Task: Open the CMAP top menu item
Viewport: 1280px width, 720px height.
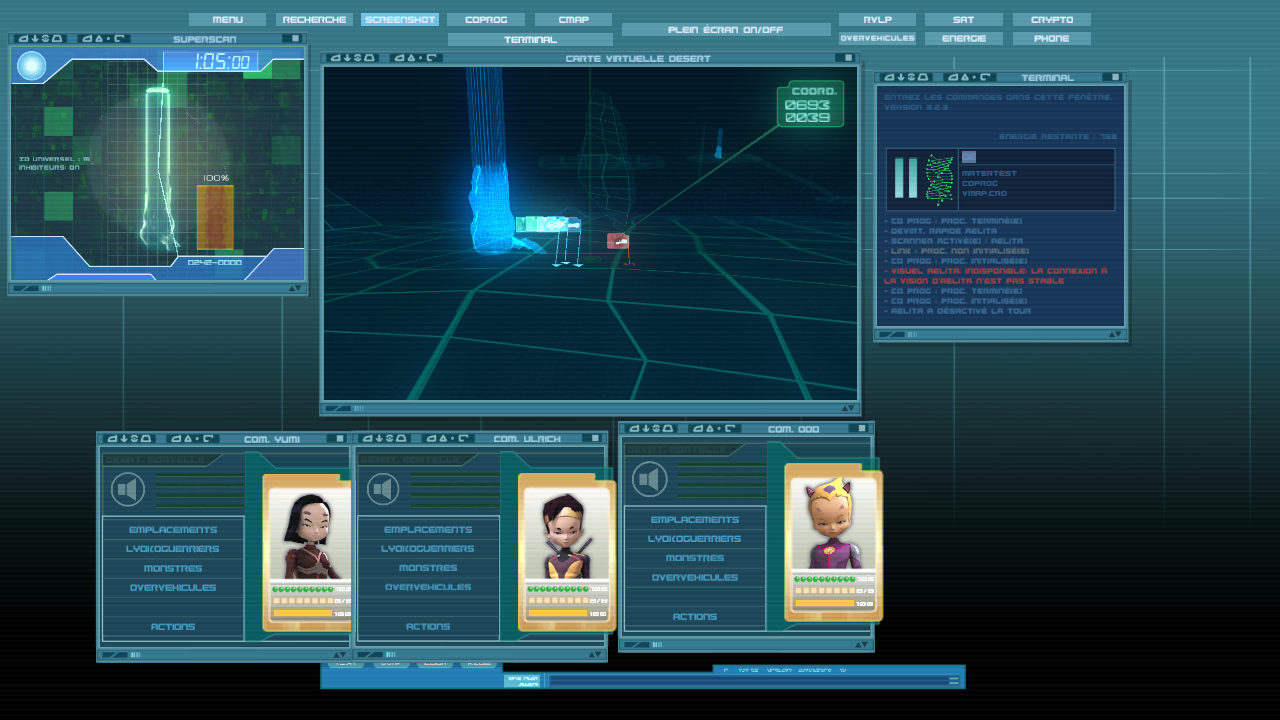Action: click(x=573, y=19)
